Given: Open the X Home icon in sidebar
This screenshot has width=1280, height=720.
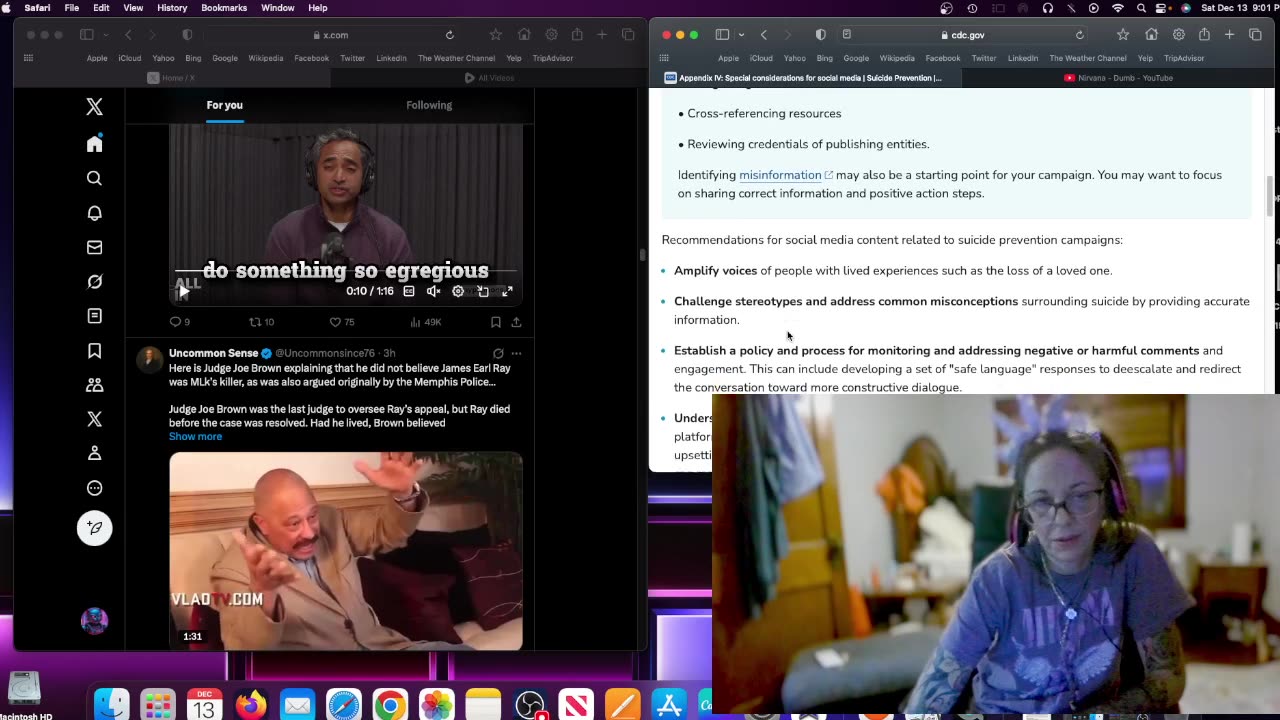Looking at the screenshot, I should point(94,144).
